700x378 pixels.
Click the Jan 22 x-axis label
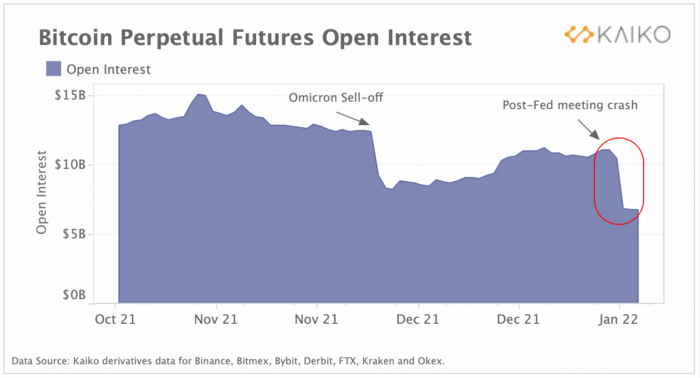click(618, 320)
